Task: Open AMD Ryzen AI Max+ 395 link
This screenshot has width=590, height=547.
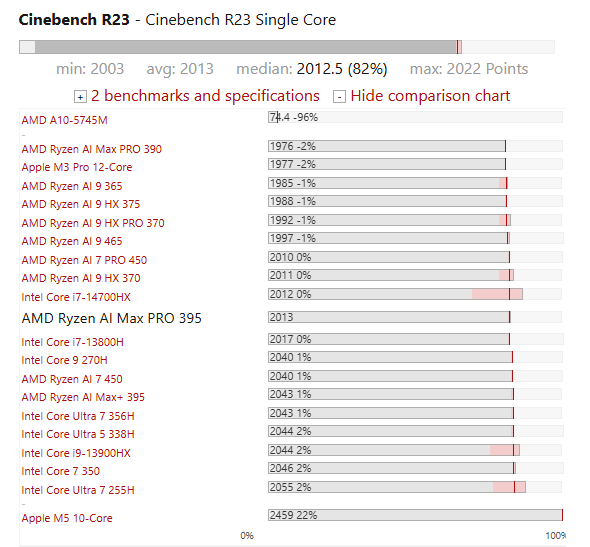Action: [x=83, y=397]
